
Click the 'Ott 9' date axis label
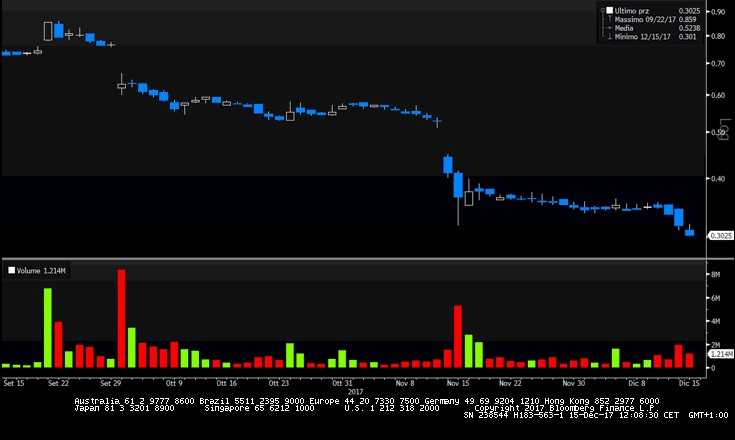tap(174, 383)
